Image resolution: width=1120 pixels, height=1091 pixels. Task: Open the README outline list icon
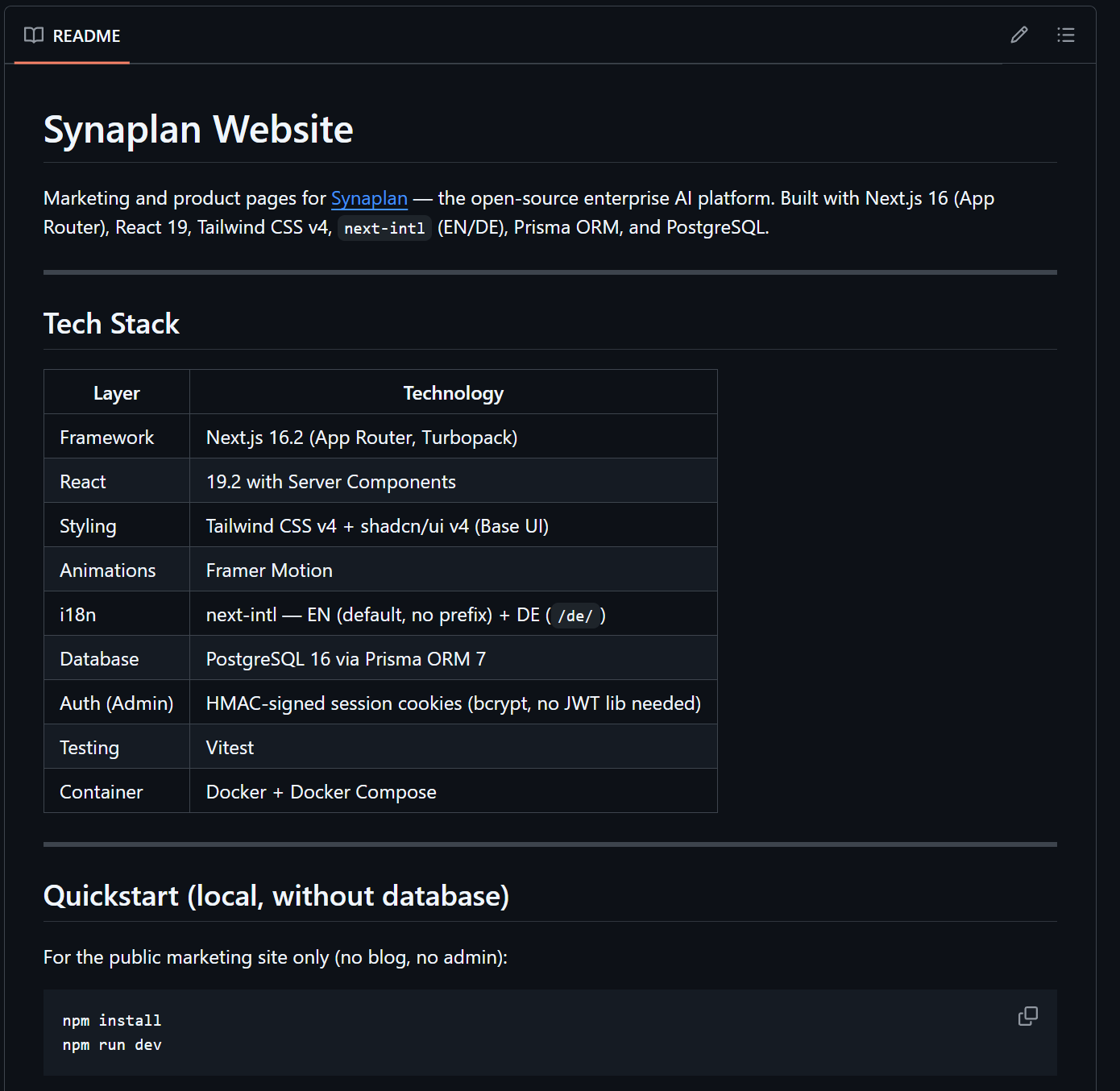coord(1066,35)
